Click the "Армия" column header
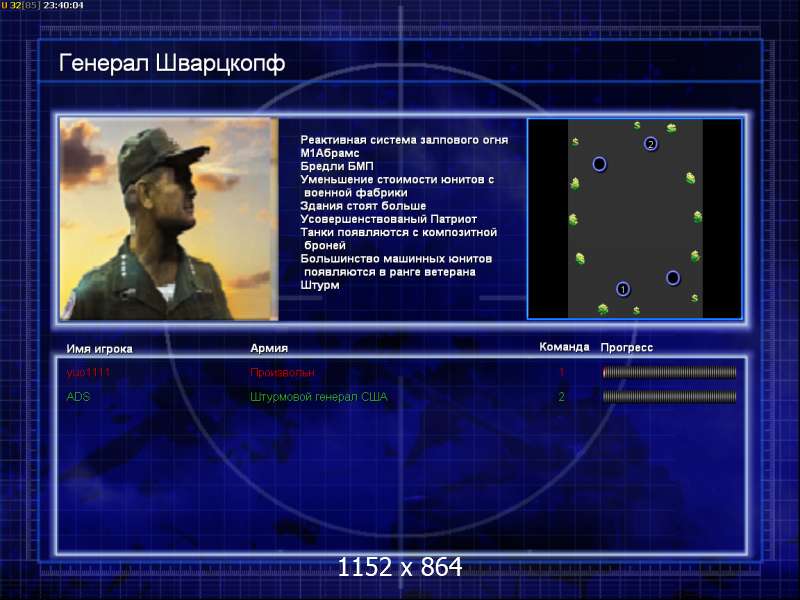 269,348
